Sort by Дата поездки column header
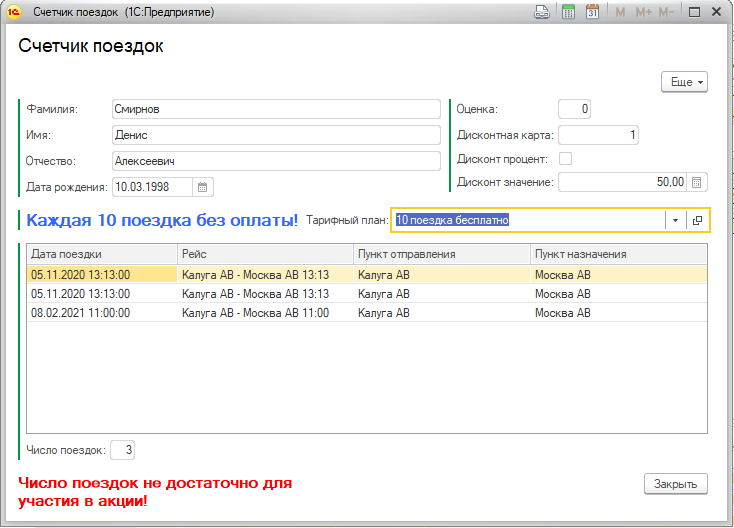This screenshot has width=734, height=528. point(101,254)
